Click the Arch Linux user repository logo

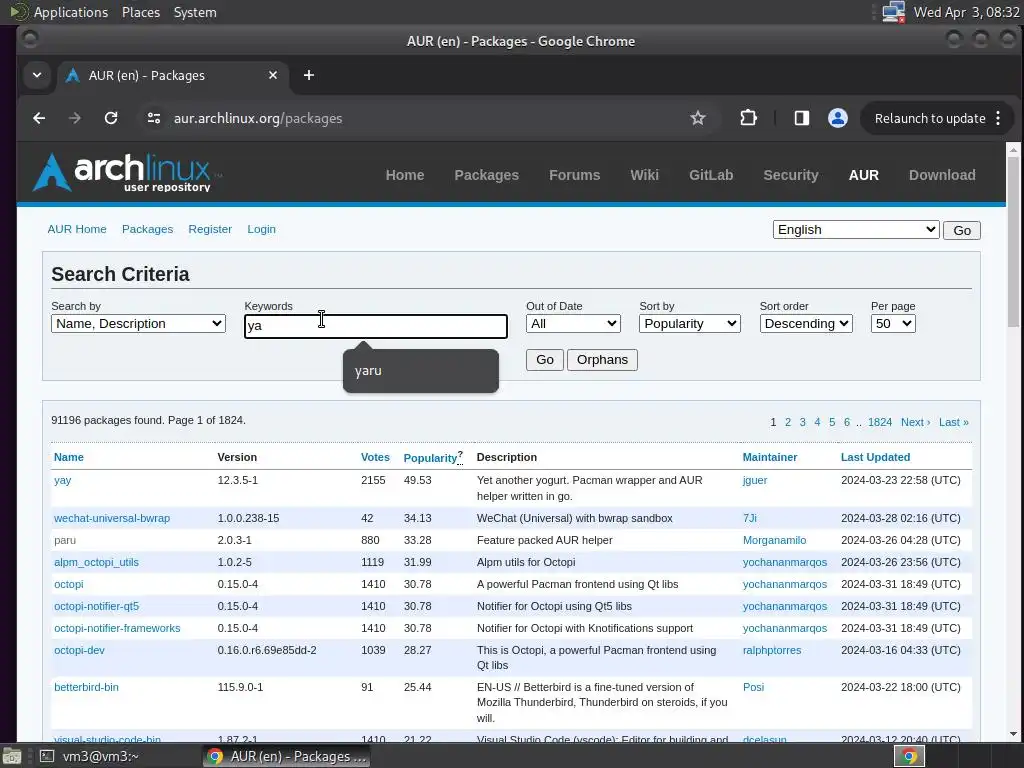click(128, 173)
